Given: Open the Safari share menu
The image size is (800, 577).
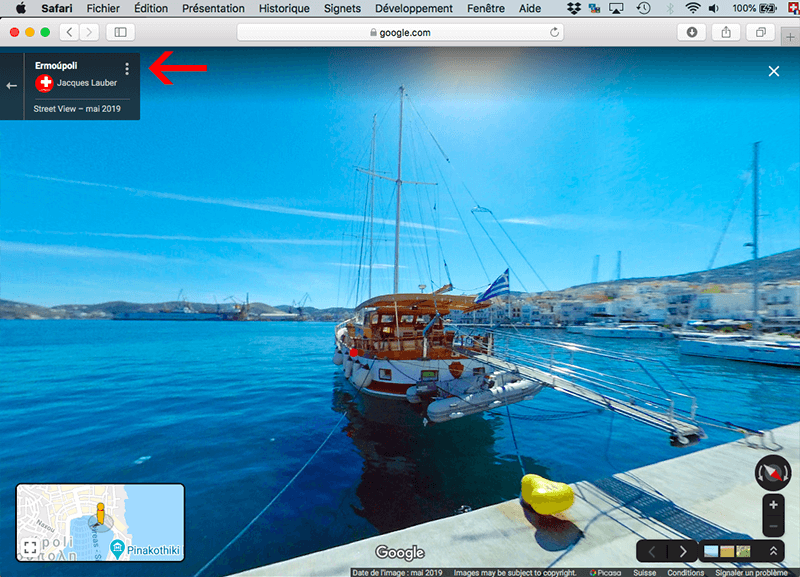Looking at the screenshot, I should 726,32.
